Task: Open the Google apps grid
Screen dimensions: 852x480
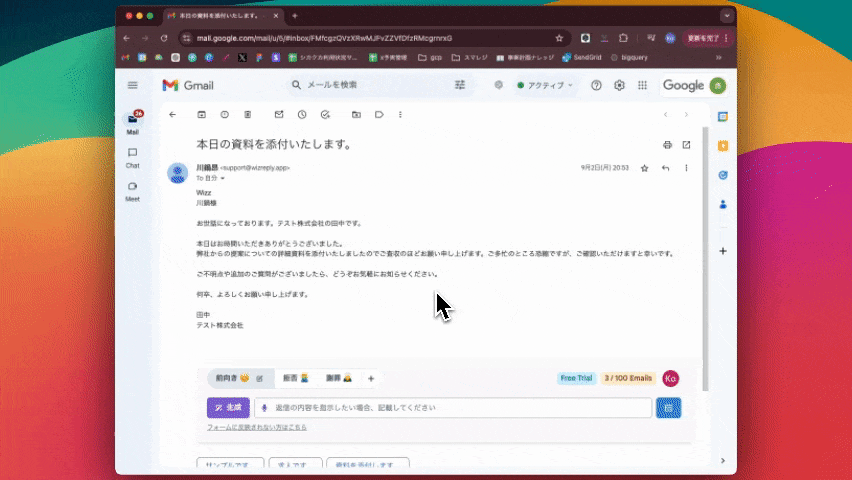Action: coord(642,86)
